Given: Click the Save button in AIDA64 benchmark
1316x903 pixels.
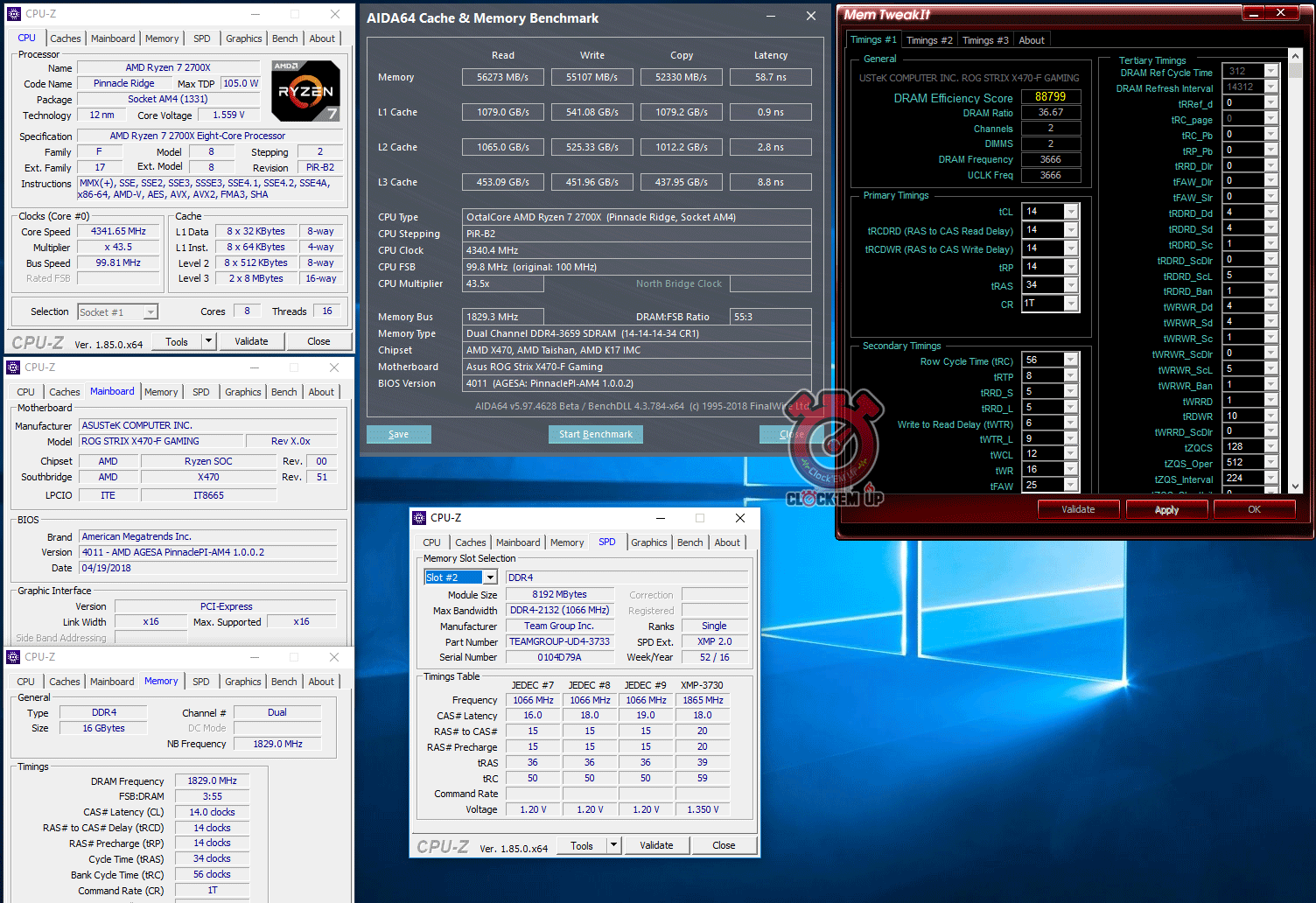Looking at the screenshot, I should (399, 435).
